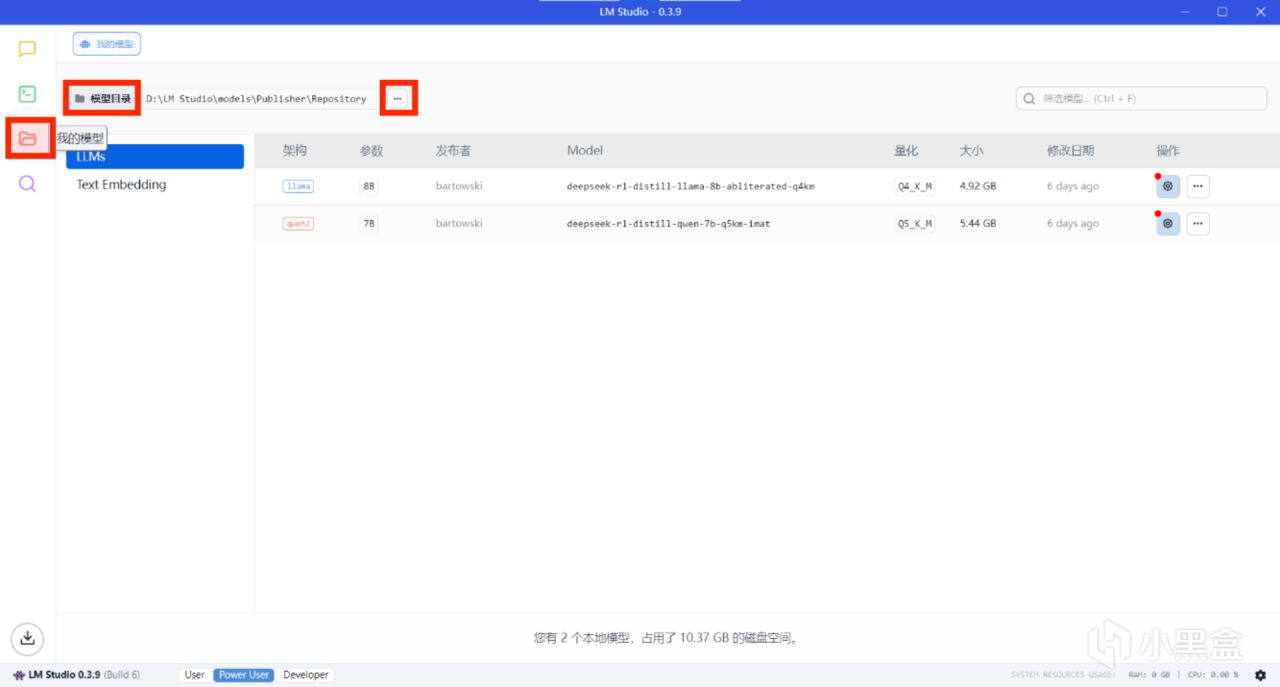Image resolution: width=1280 pixels, height=687 pixels.
Task: Open the Chat section in sidebar
Action: (x=27, y=49)
